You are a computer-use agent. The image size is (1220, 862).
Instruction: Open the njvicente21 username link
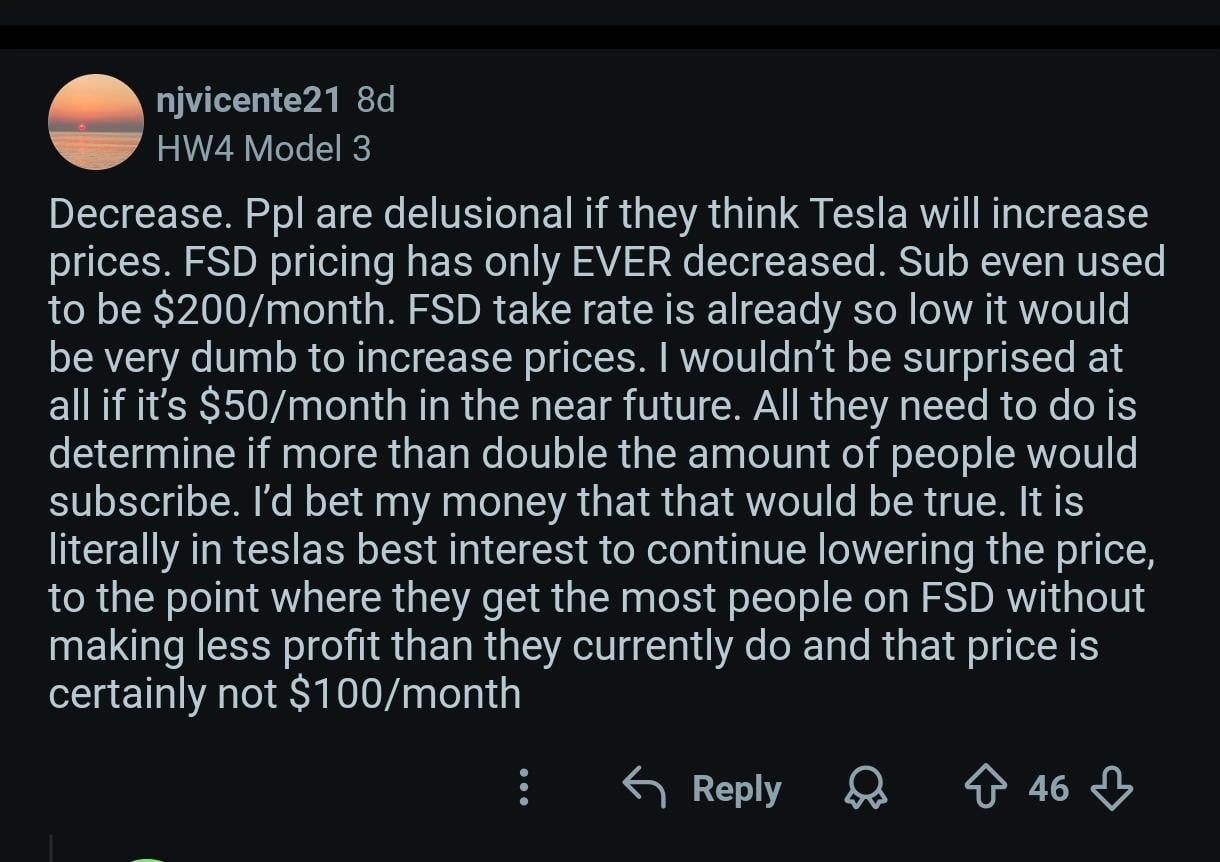pyautogui.click(x=249, y=100)
